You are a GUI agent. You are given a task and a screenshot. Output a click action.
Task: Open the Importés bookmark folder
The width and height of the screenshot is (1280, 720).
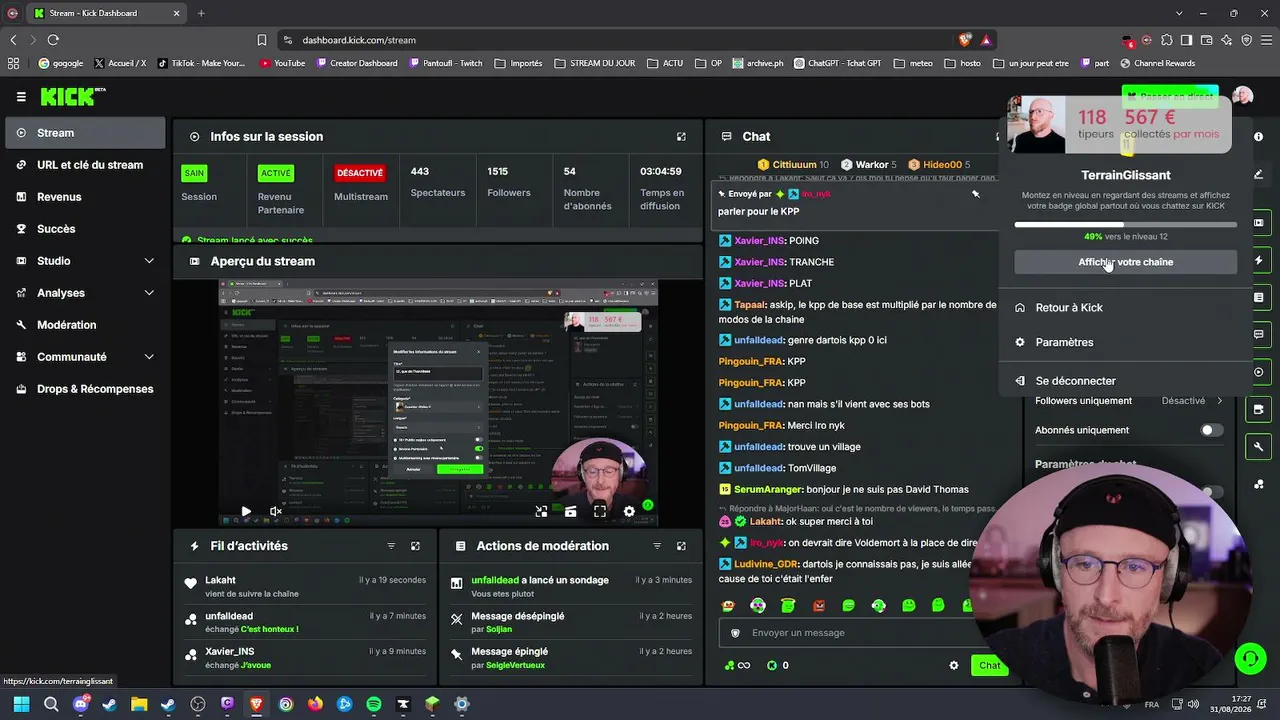pyautogui.click(x=518, y=63)
